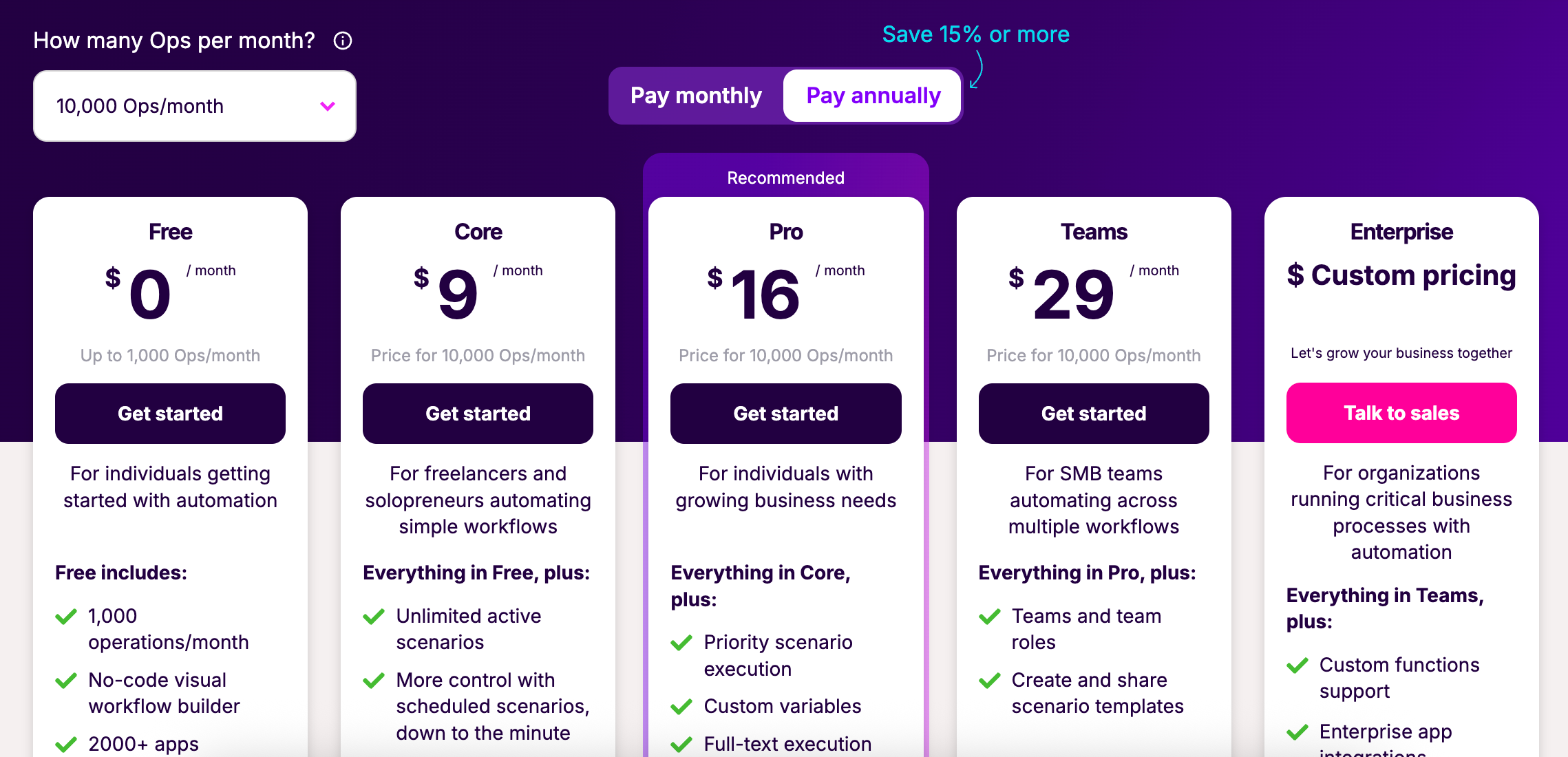Image resolution: width=1568 pixels, height=757 pixels.
Task: Click checkmark beside No-code visual workflow builder
Action: click(66, 681)
